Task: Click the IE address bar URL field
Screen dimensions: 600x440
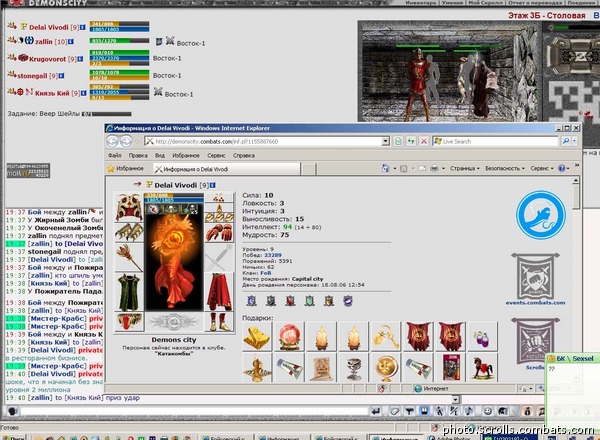Action: point(267,142)
